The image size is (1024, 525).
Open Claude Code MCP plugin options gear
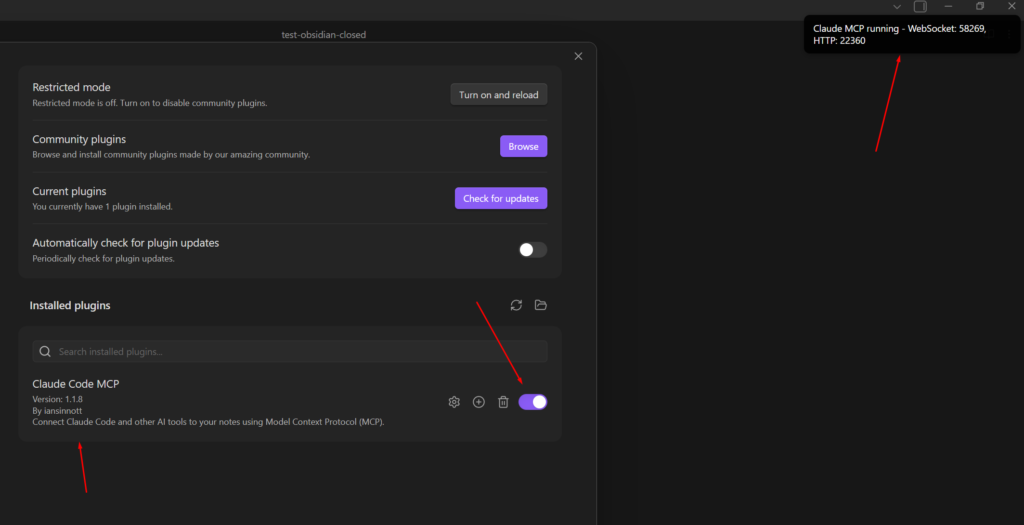[454, 402]
